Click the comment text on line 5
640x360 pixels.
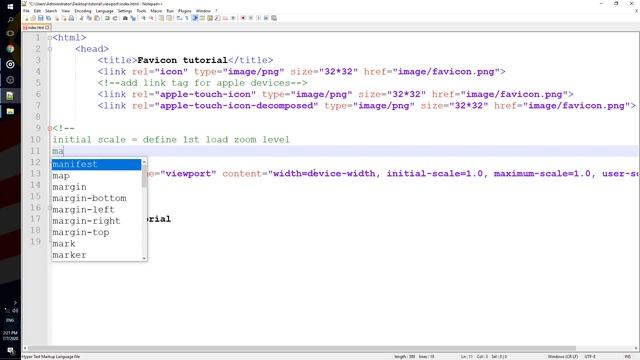(202, 83)
